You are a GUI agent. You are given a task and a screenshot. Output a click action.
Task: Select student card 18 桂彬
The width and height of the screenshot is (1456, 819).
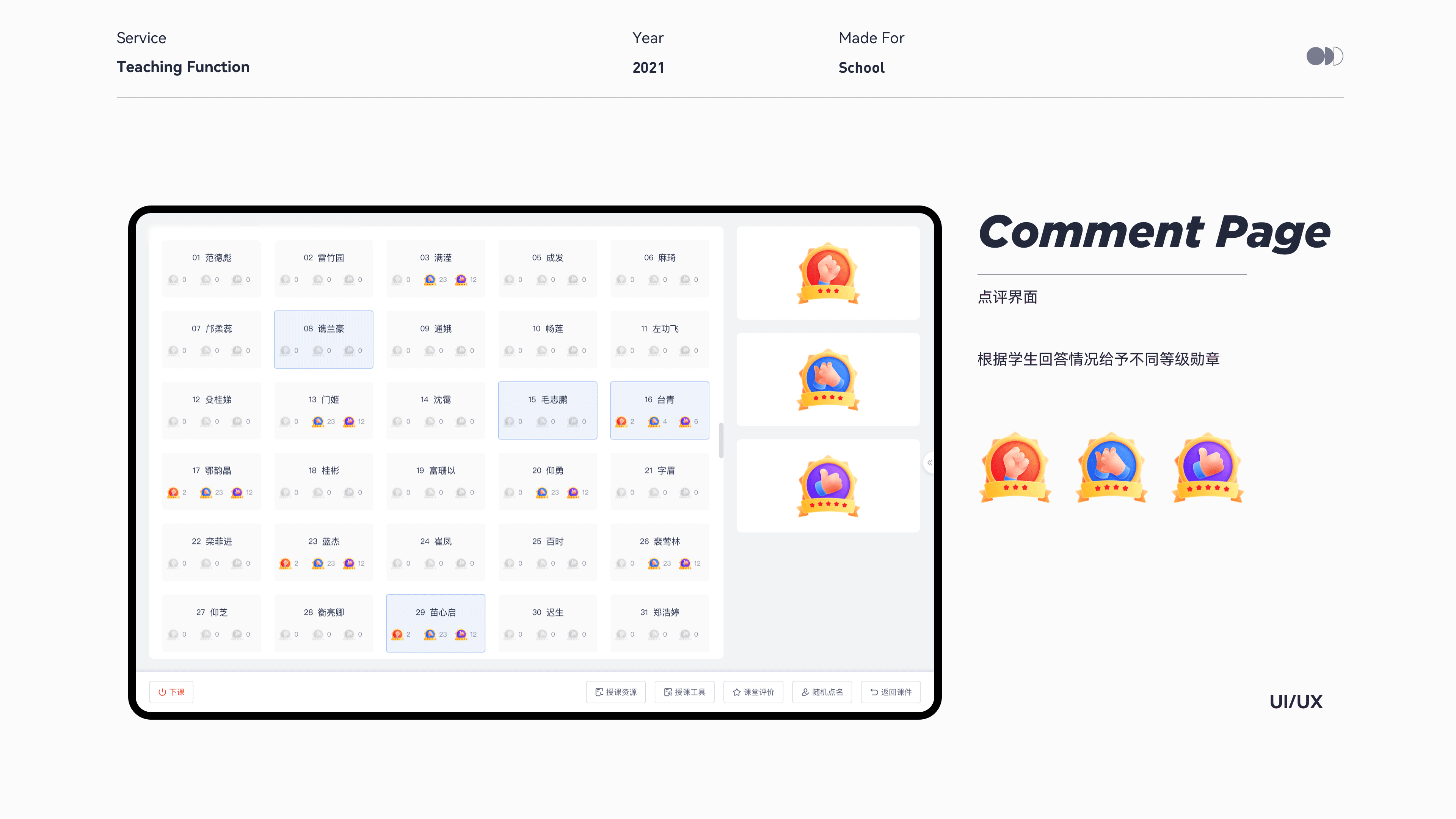324,482
